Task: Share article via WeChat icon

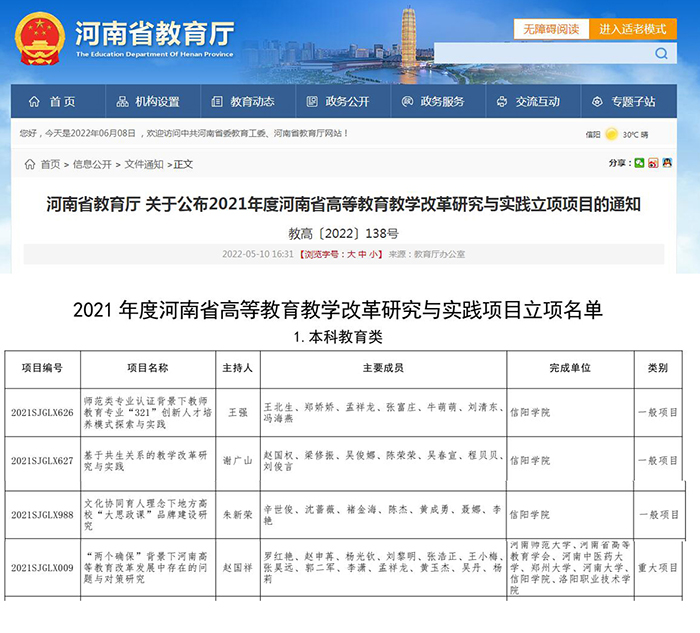Action: tap(640, 163)
